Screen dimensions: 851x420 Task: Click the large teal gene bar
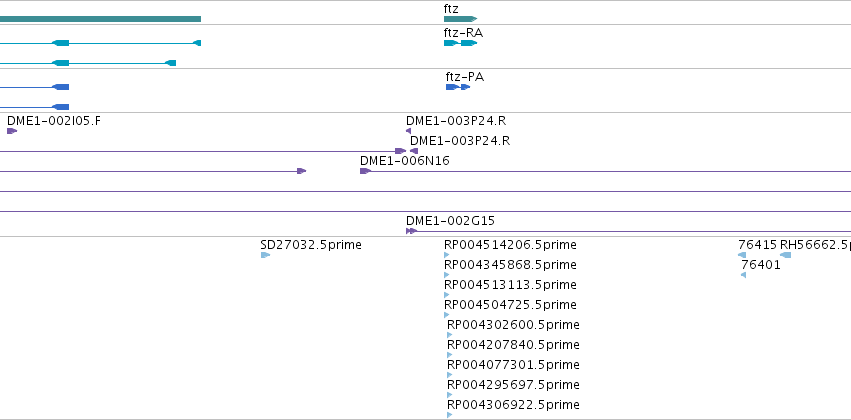pos(100,19)
